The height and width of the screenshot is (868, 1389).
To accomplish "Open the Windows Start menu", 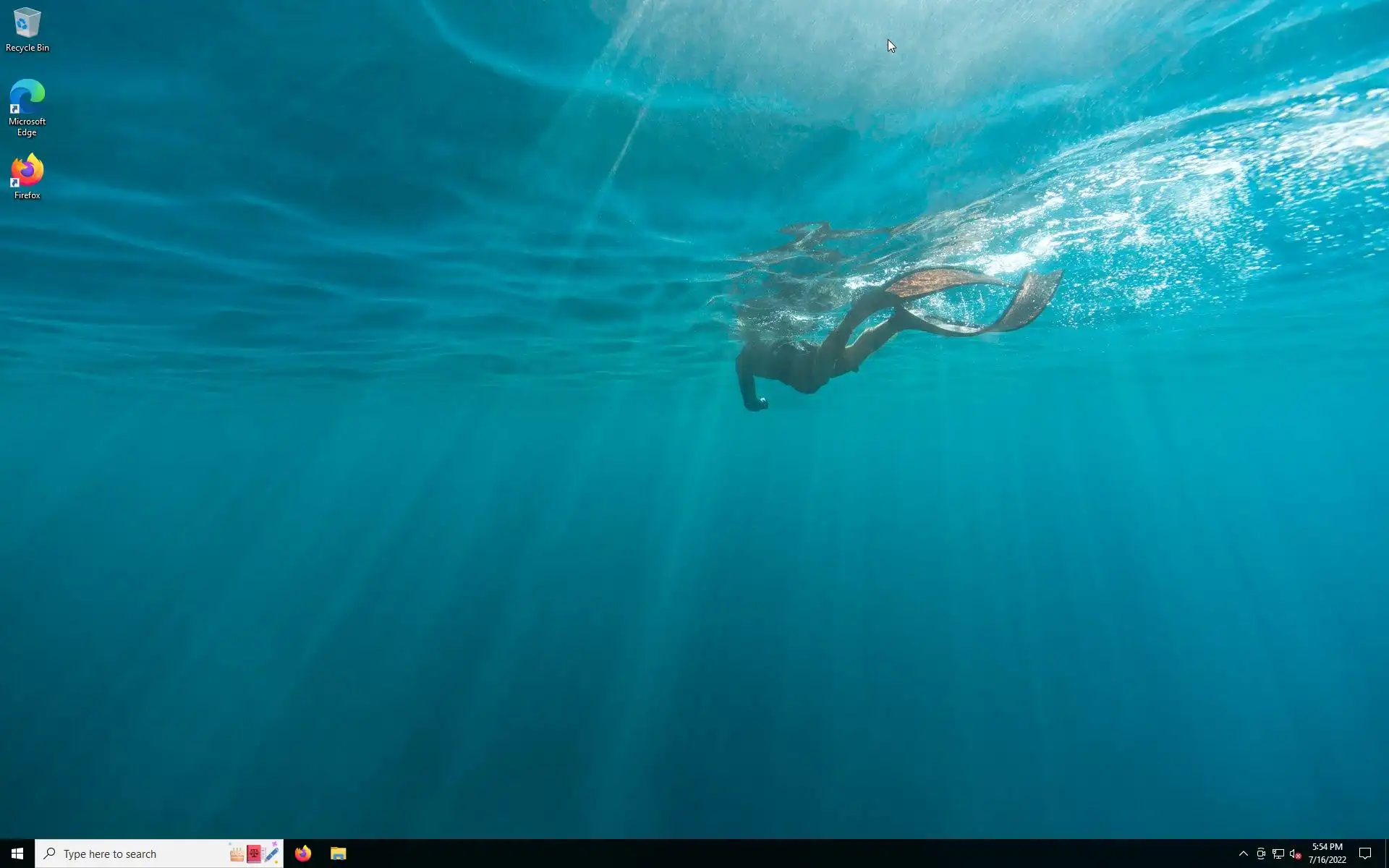I will point(17,854).
